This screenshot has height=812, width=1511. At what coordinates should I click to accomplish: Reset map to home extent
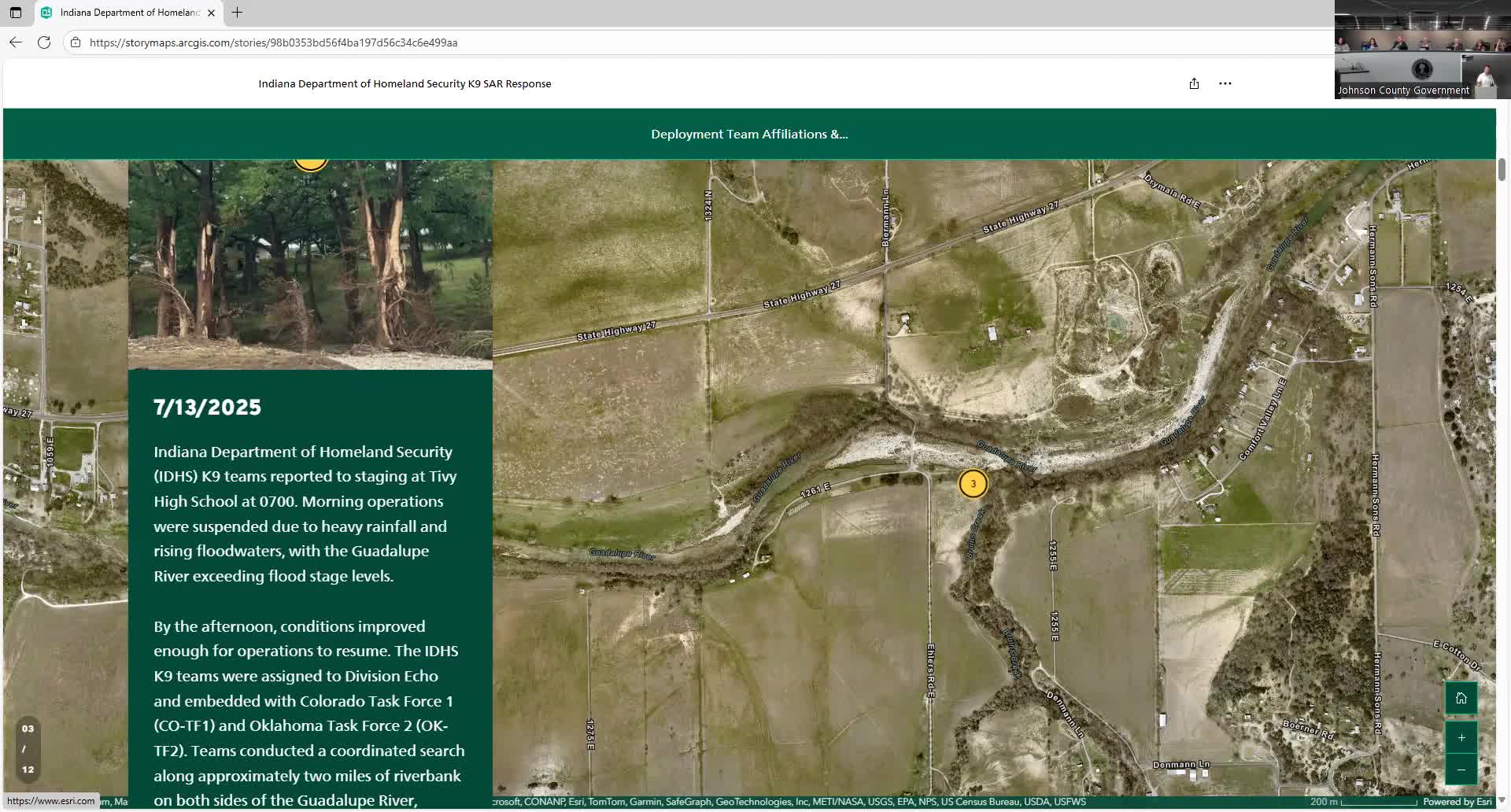point(1461,698)
